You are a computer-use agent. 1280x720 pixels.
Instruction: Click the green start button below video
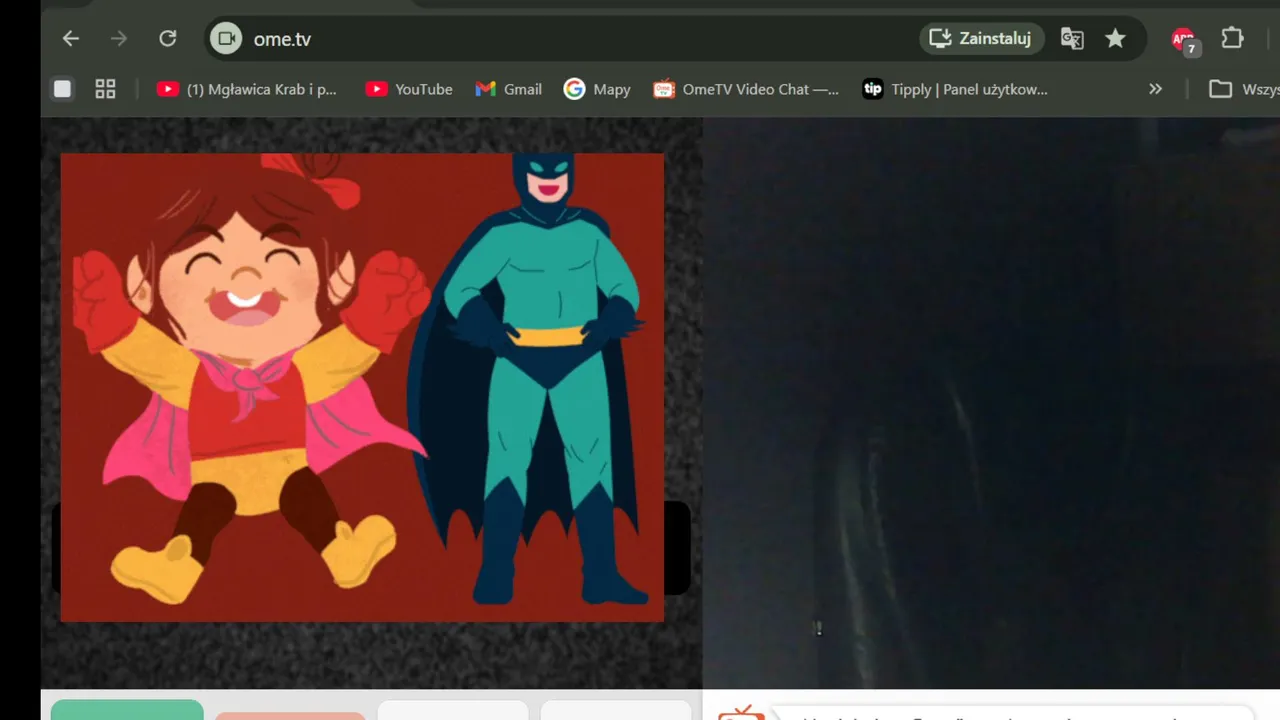(x=127, y=710)
